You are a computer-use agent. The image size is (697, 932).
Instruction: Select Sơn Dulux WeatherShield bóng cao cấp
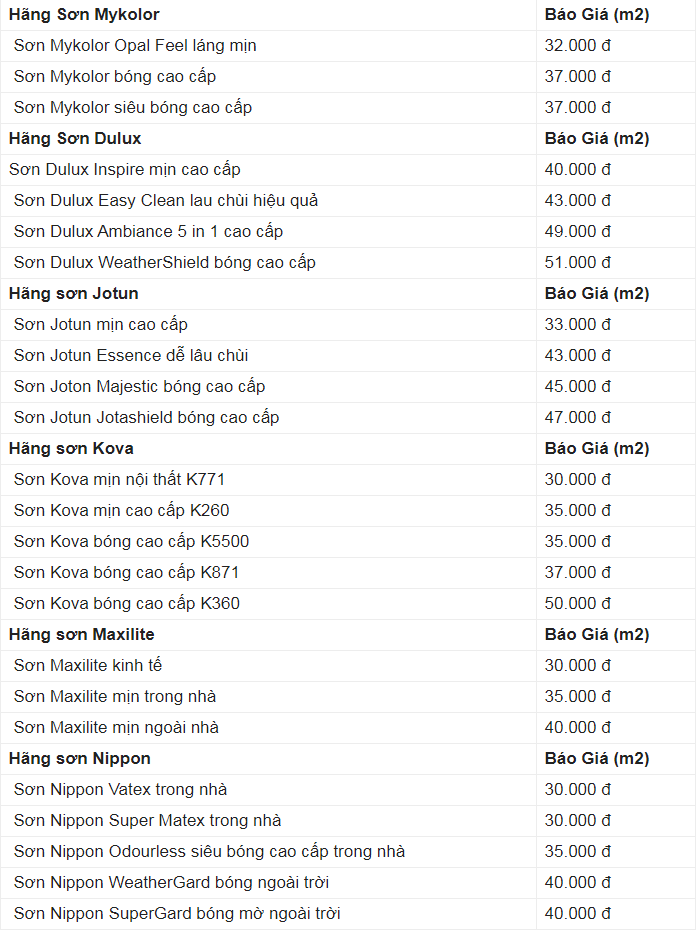(x=165, y=262)
